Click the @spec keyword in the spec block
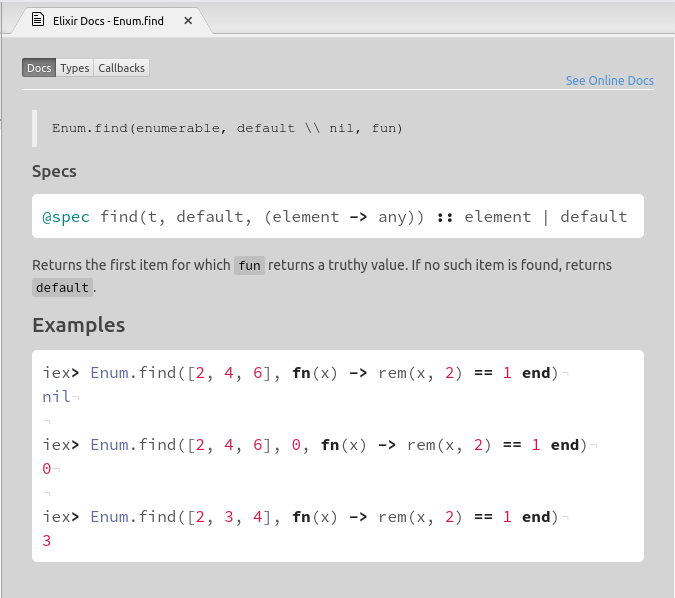 66,217
